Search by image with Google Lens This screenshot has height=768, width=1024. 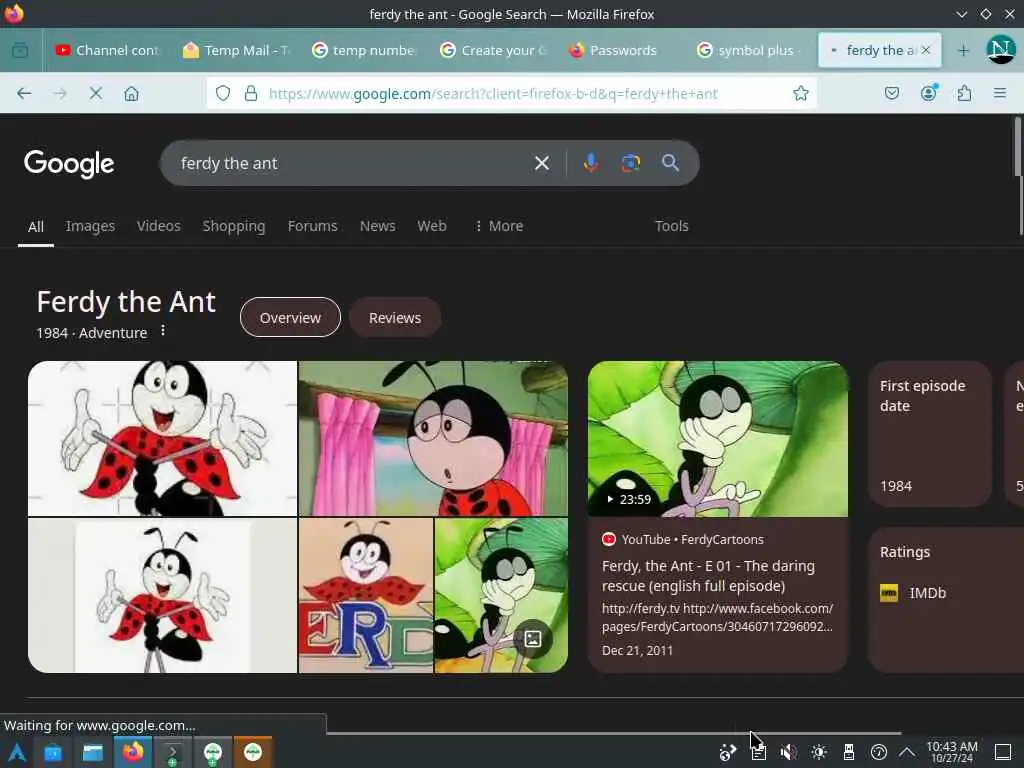[630, 163]
